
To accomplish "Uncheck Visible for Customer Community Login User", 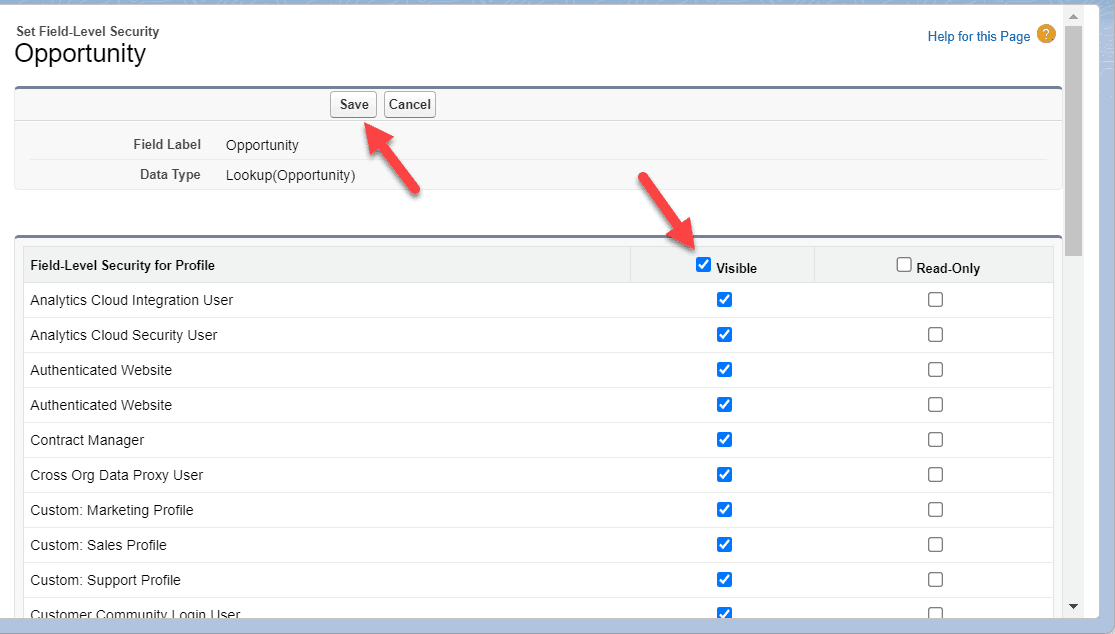I will tap(724, 613).
